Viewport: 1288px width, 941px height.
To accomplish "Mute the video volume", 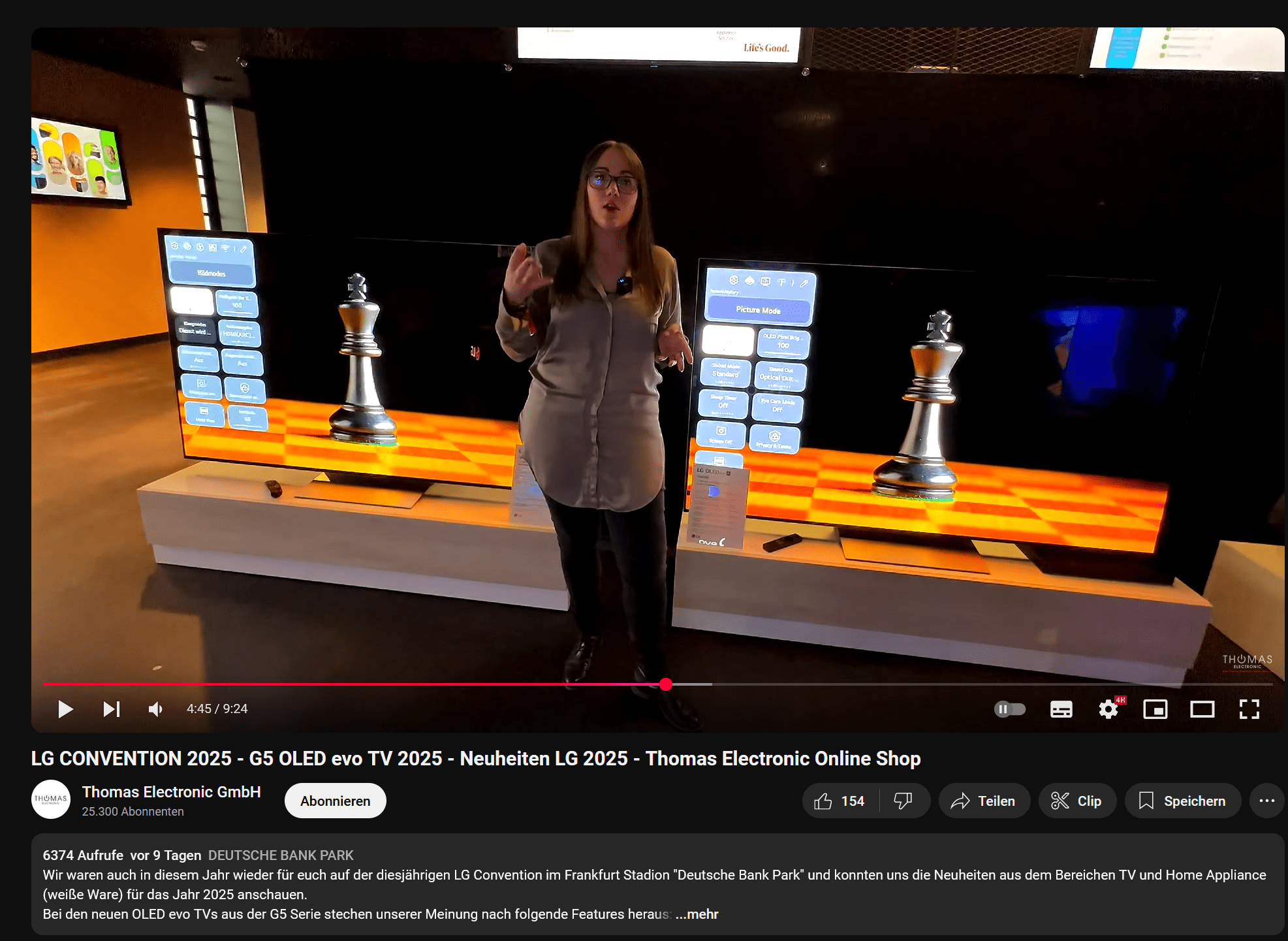I will point(155,709).
